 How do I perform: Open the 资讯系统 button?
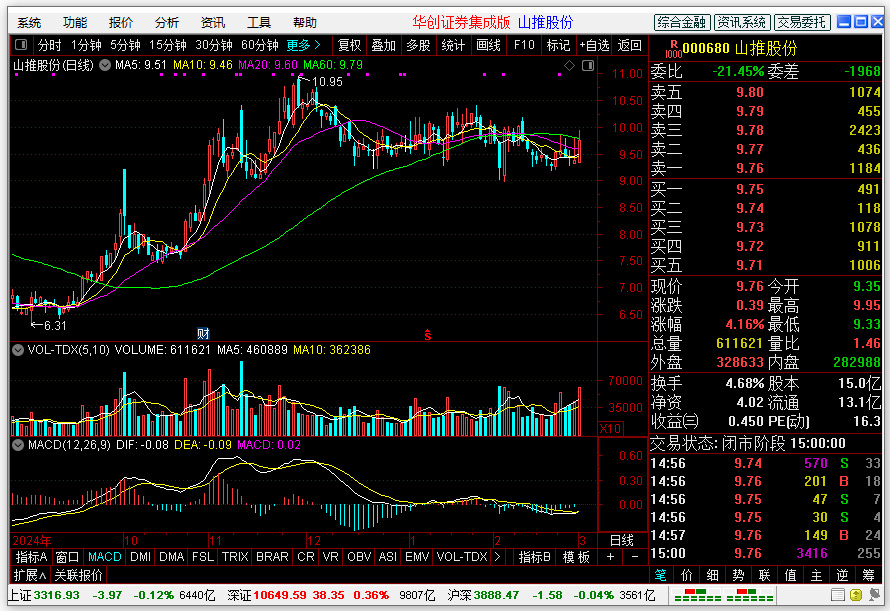click(742, 22)
